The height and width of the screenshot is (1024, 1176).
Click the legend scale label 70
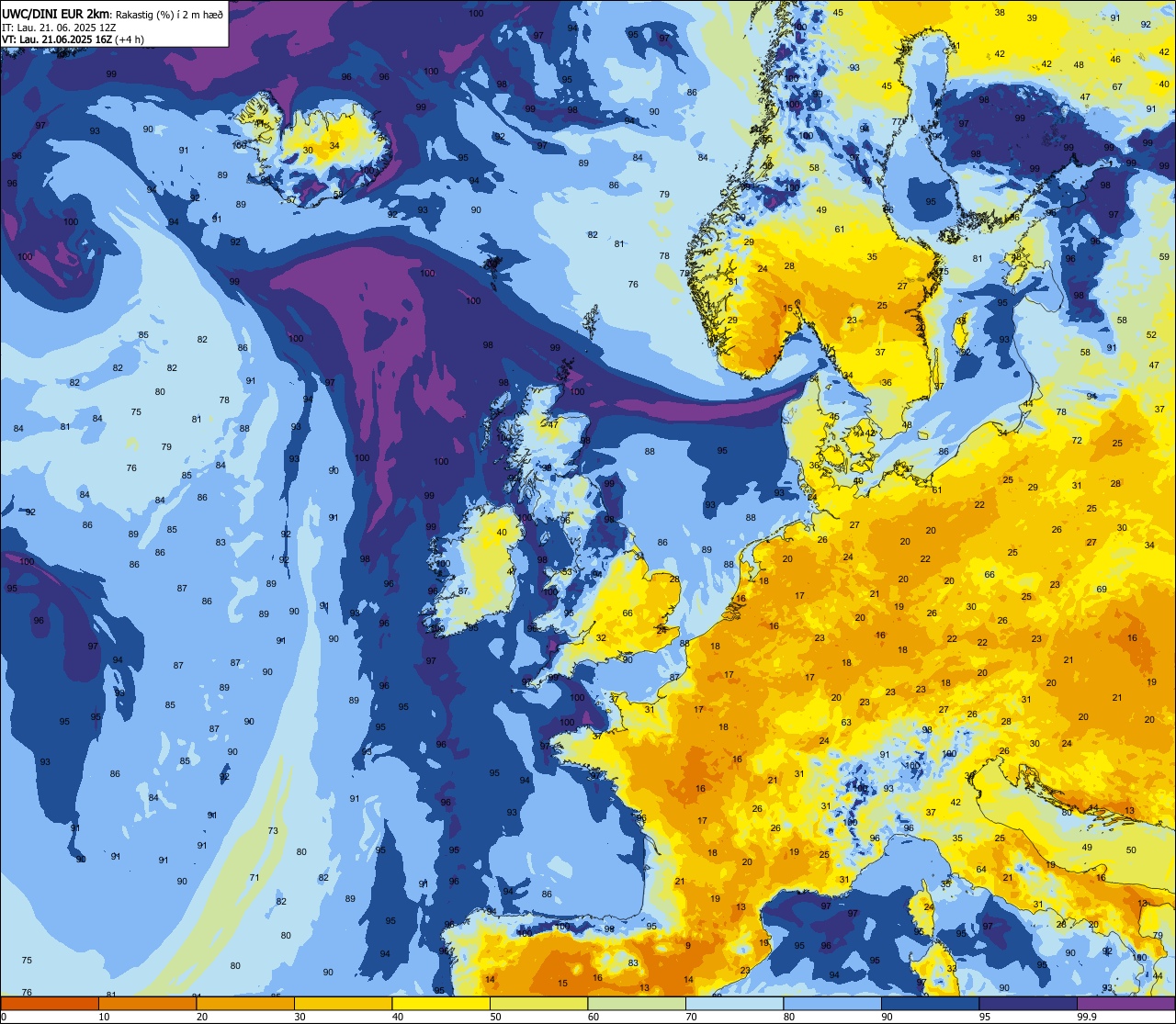click(x=692, y=1017)
